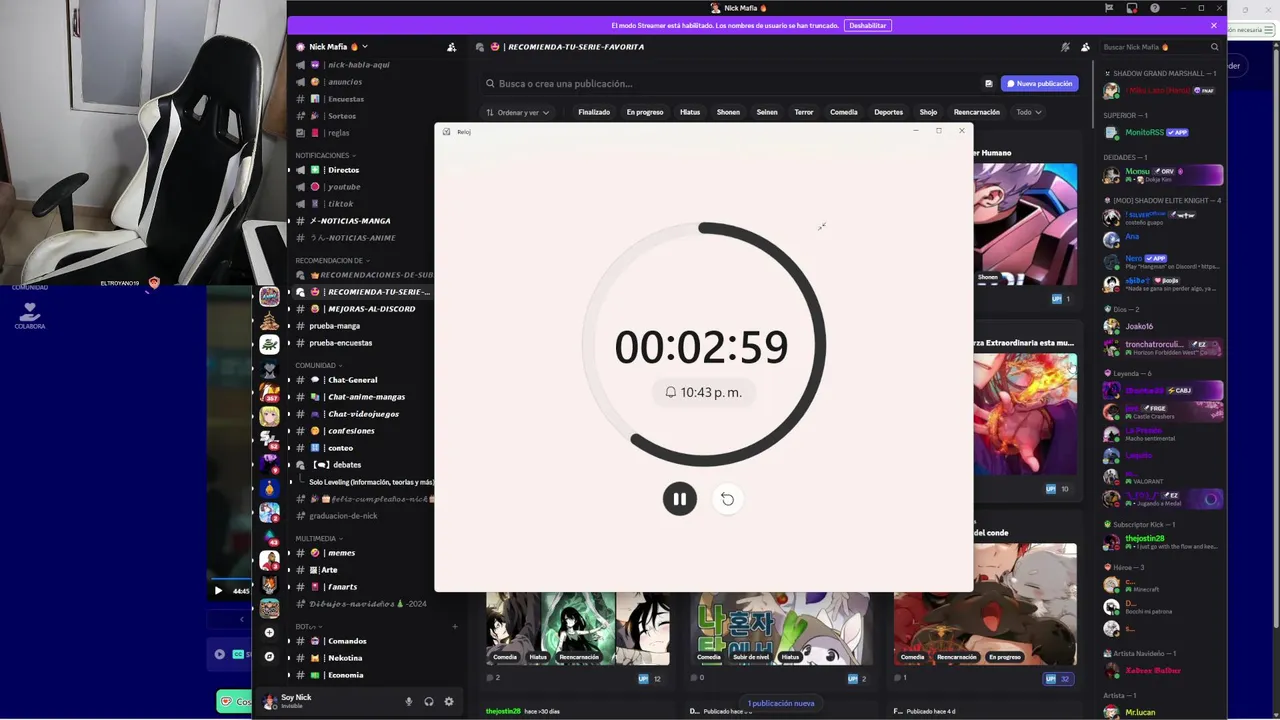The height and width of the screenshot is (720, 1280).
Task: Filter posts by Hiatus tag
Action: pos(690,112)
